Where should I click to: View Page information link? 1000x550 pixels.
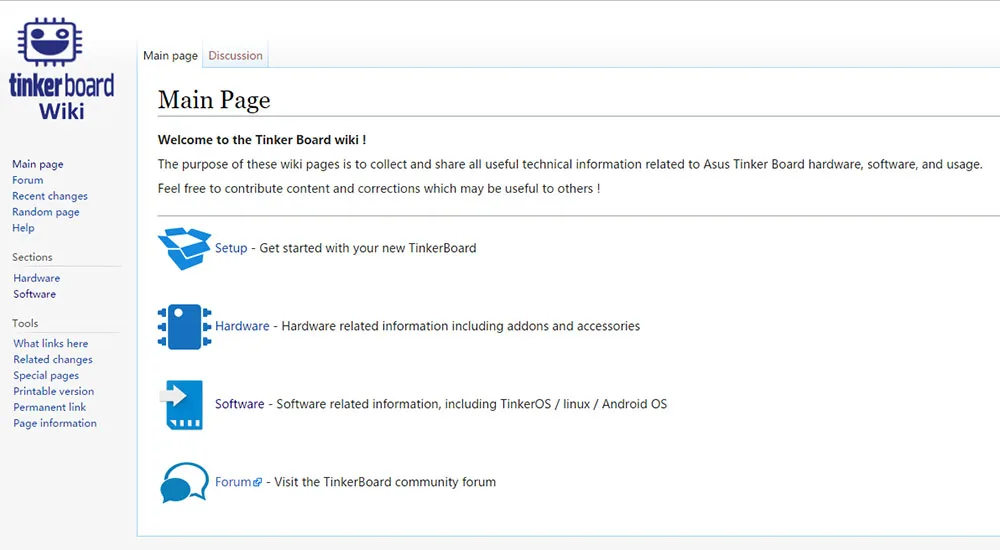[x=55, y=423]
